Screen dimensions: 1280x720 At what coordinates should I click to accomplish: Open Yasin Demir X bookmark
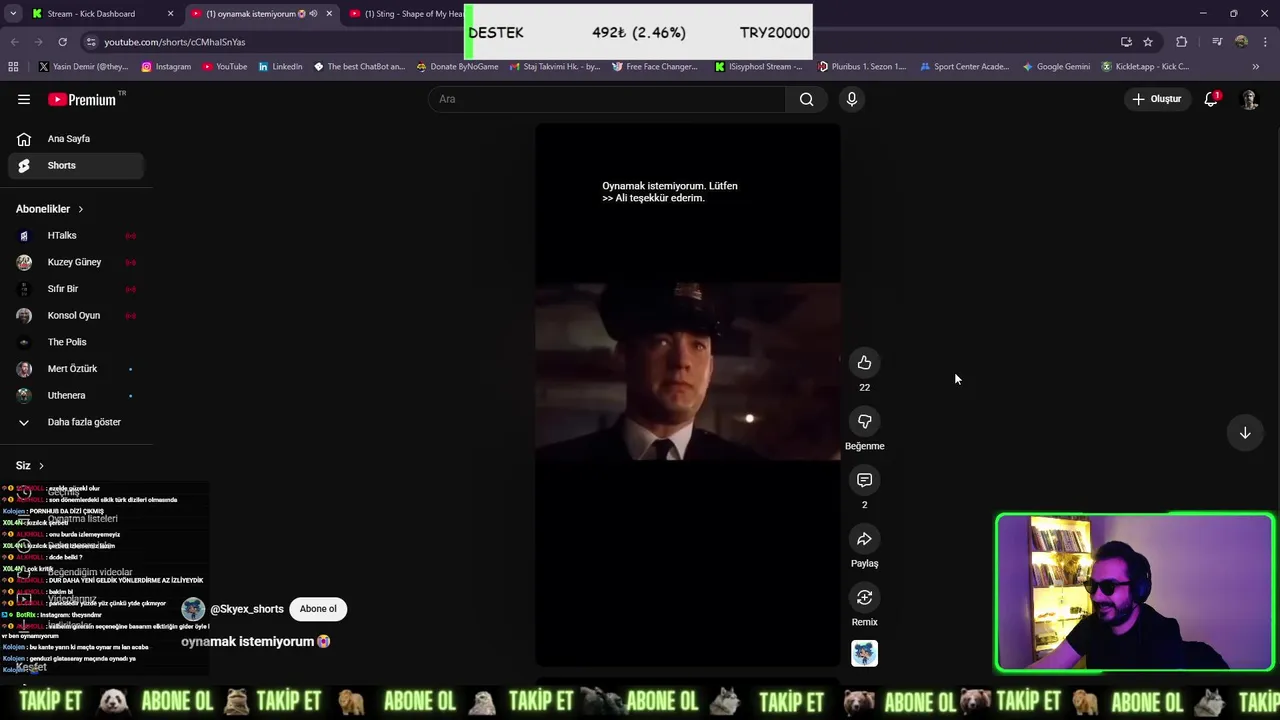(x=84, y=67)
